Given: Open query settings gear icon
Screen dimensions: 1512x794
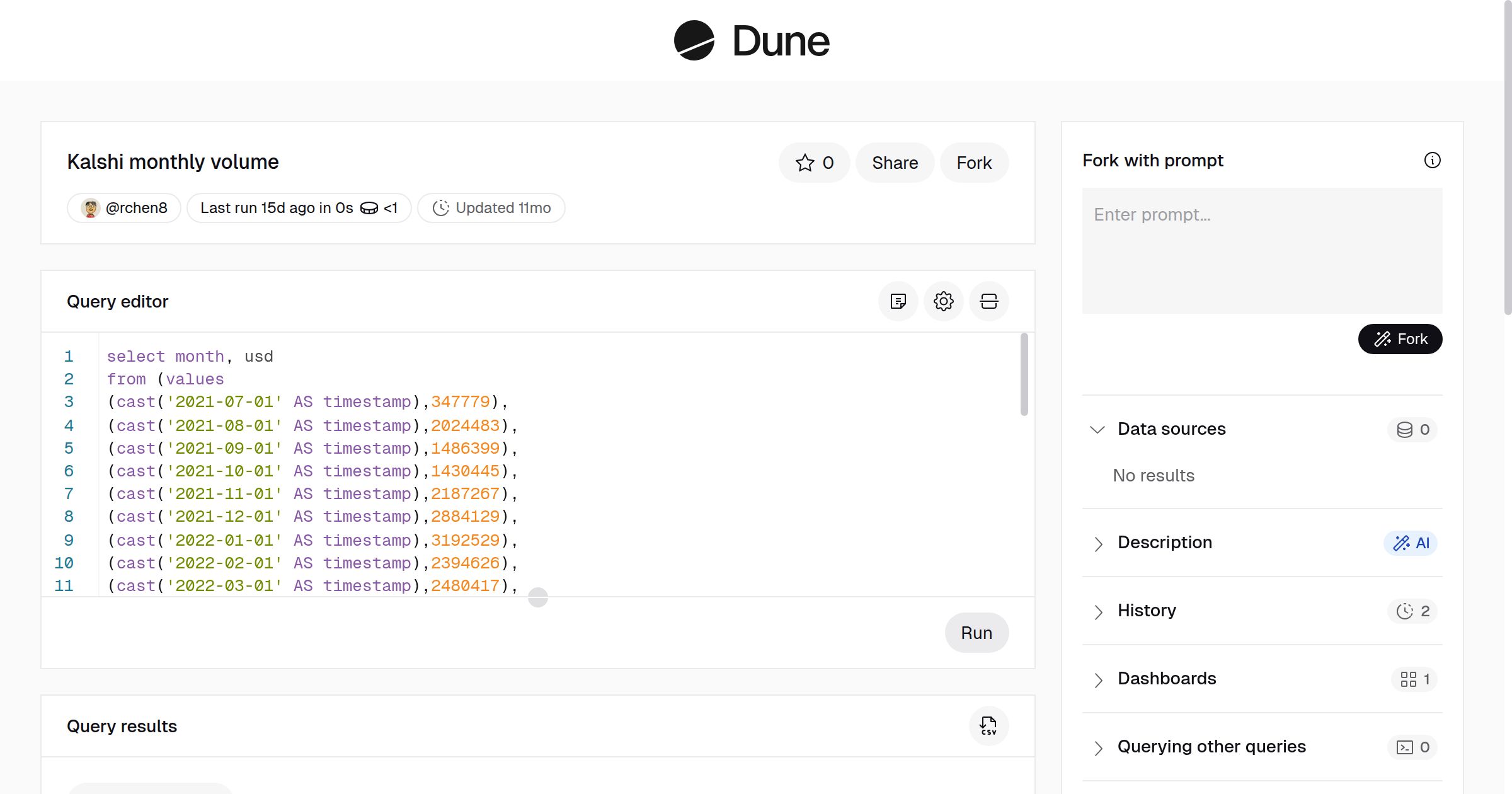Looking at the screenshot, I should pyautogui.click(x=943, y=301).
